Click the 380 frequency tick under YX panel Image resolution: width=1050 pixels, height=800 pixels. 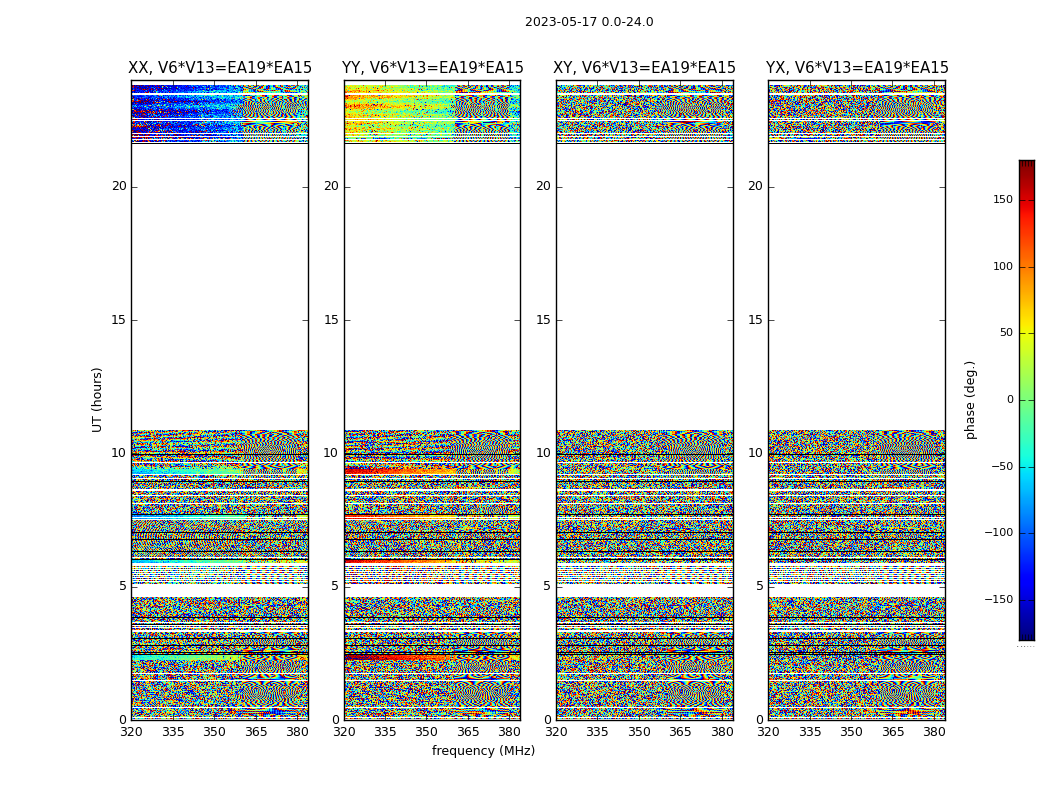point(934,732)
